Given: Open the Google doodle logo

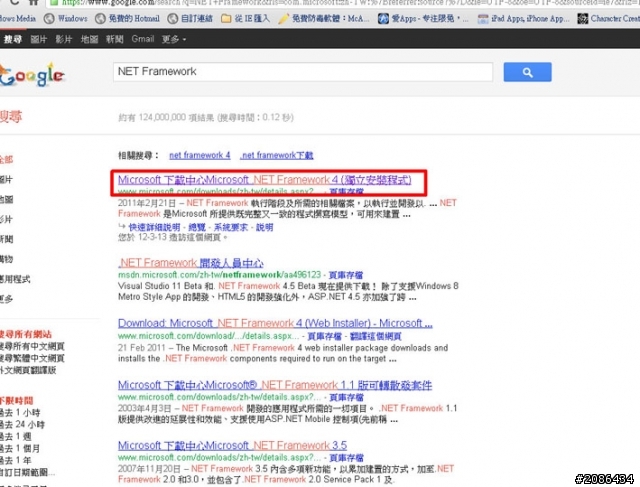Looking at the screenshot, I should 32,75.
